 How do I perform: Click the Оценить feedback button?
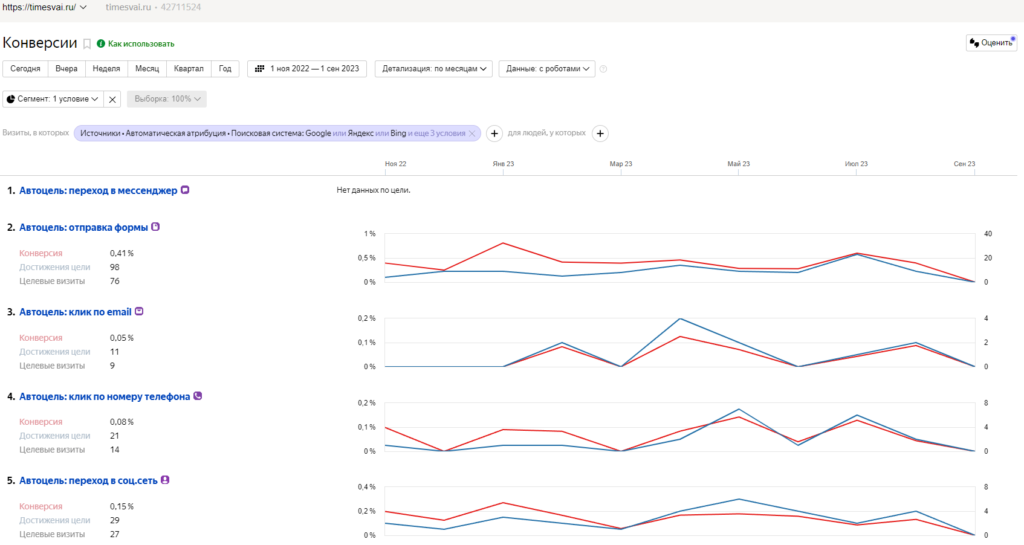[991, 43]
